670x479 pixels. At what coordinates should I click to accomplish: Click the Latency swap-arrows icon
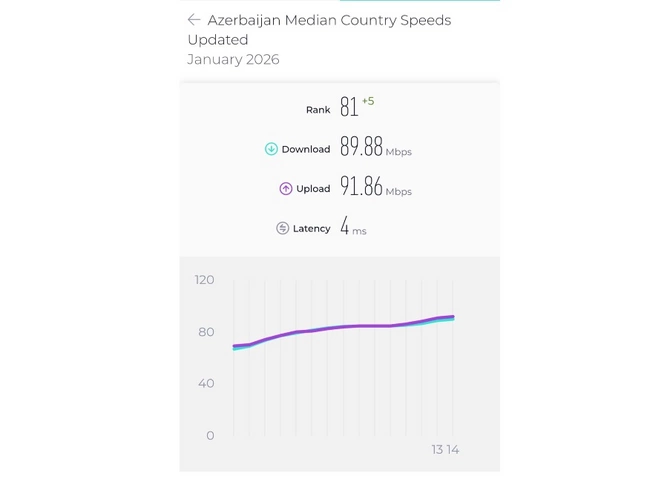[x=282, y=228]
